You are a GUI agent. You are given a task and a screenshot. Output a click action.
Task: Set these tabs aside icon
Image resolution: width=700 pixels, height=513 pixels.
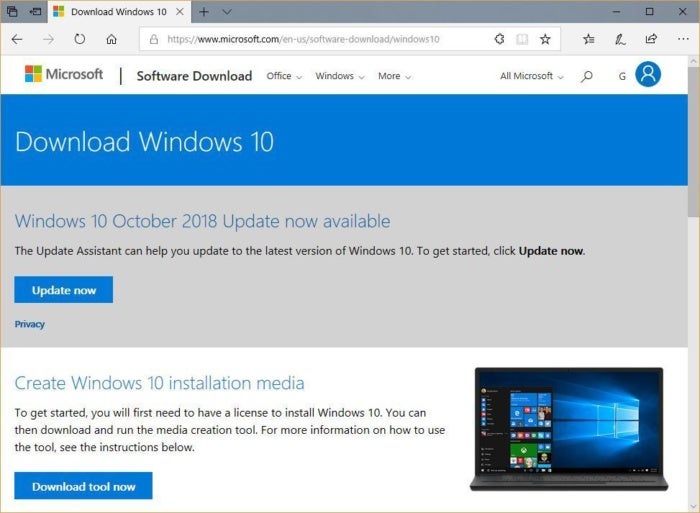[35, 12]
